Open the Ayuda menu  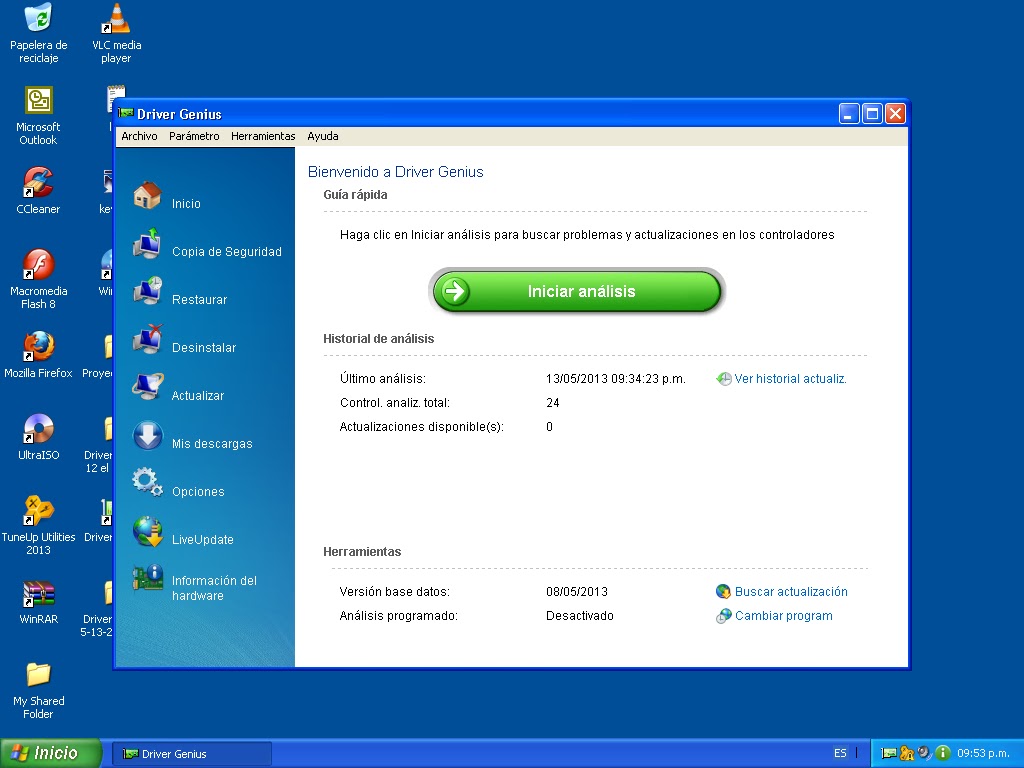(x=323, y=136)
